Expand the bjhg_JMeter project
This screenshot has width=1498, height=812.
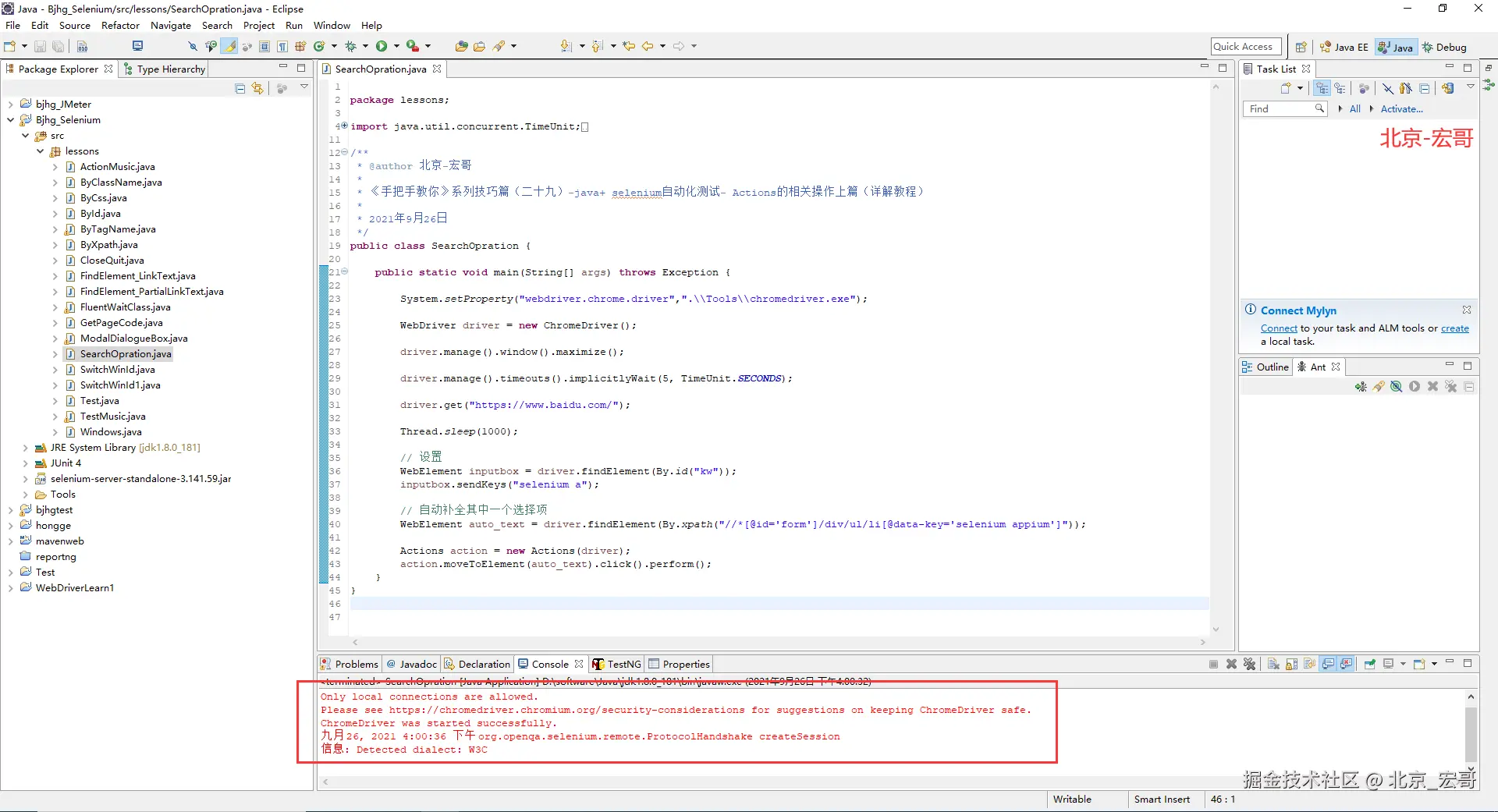point(11,105)
